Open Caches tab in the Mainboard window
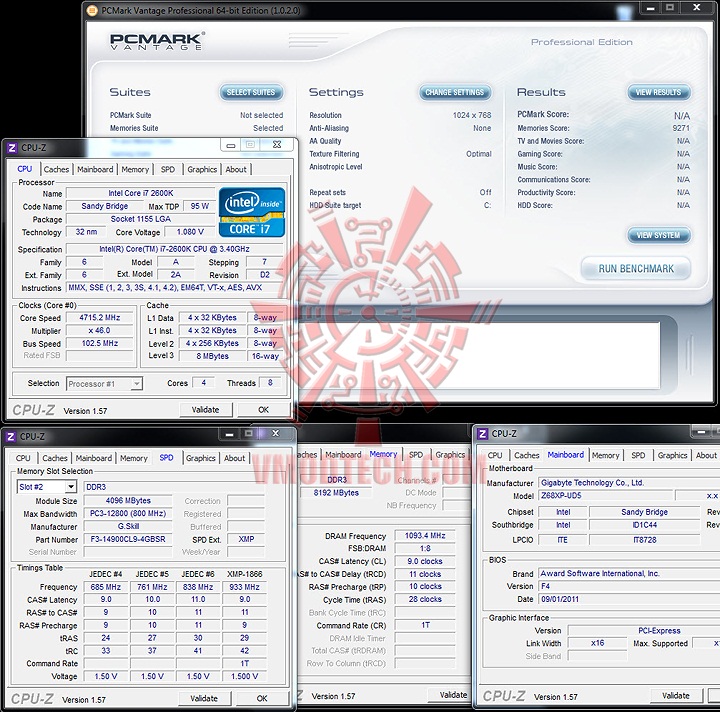Screen dimensions: 720x712 (x=527, y=455)
